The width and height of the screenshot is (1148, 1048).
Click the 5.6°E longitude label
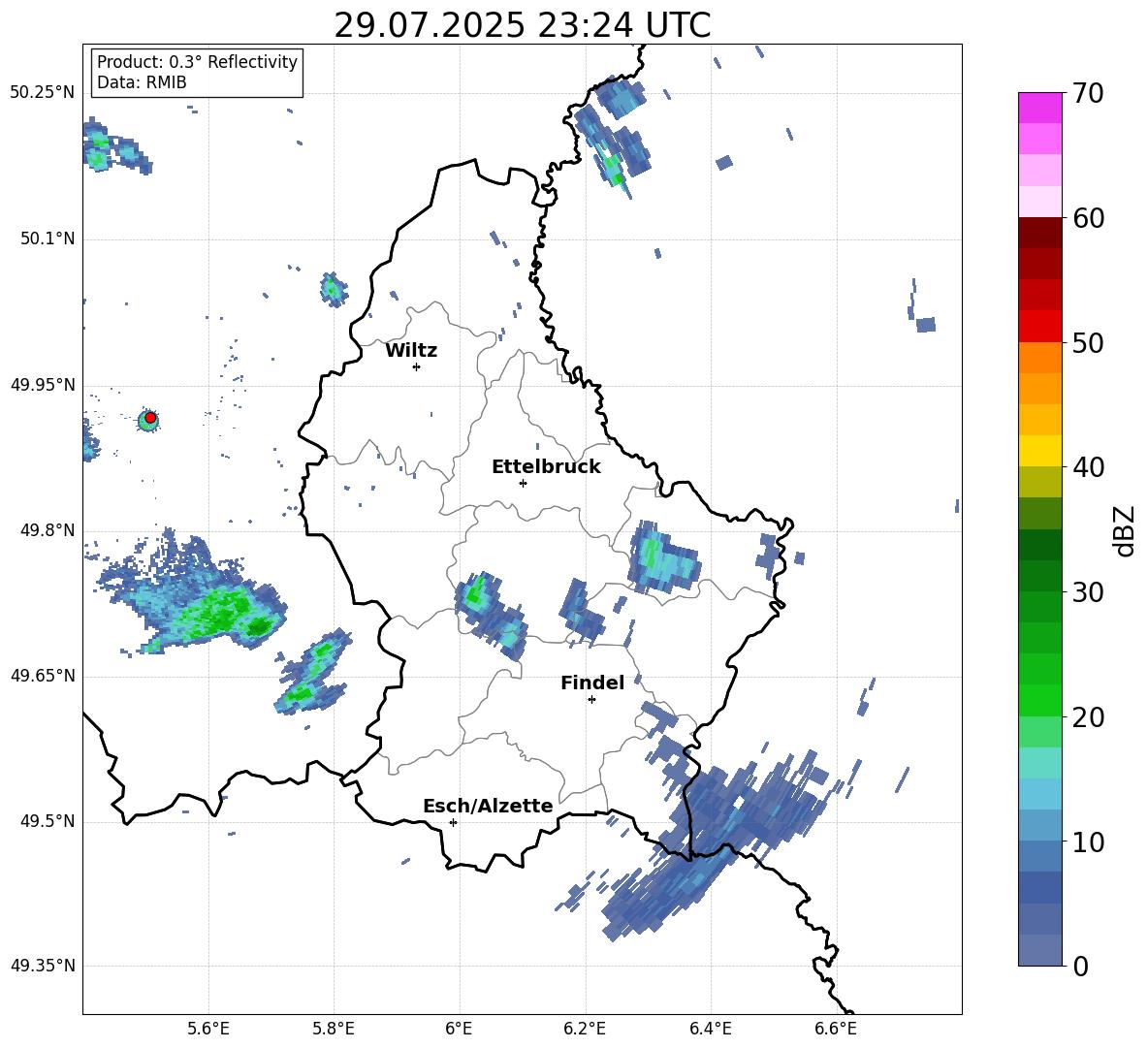pyautogui.click(x=208, y=1029)
